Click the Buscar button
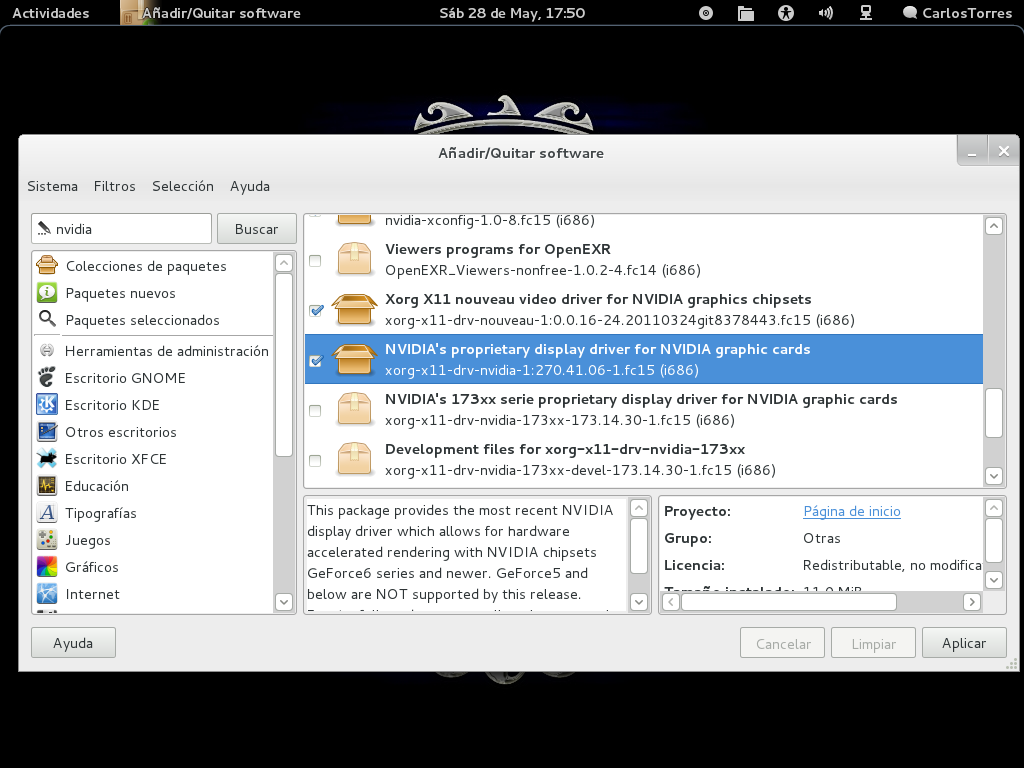The width and height of the screenshot is (1024, 768). (x=257, y=229)
